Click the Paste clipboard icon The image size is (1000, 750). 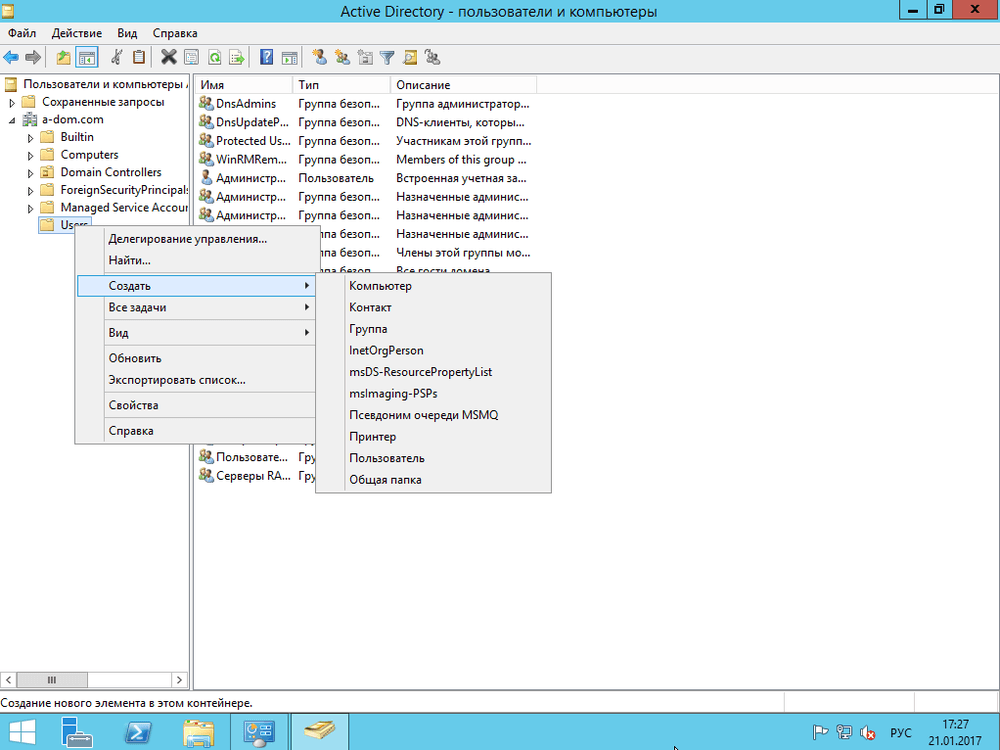[138, 57]
